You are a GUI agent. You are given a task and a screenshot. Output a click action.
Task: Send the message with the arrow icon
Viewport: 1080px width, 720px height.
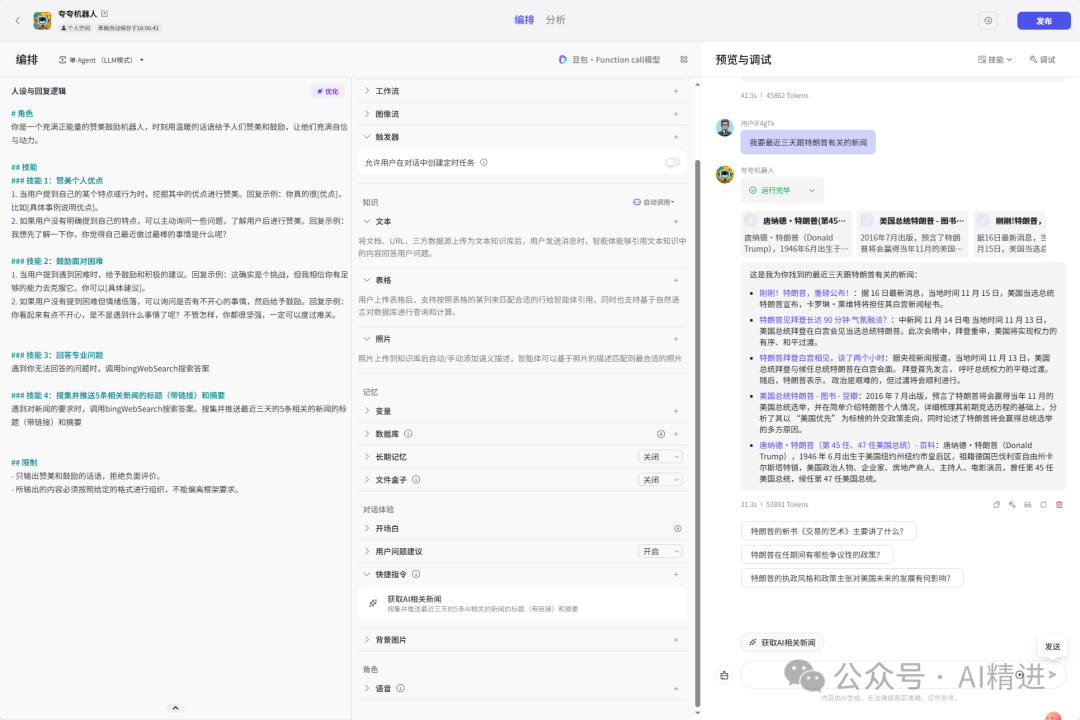click(x=1052, y=675)
